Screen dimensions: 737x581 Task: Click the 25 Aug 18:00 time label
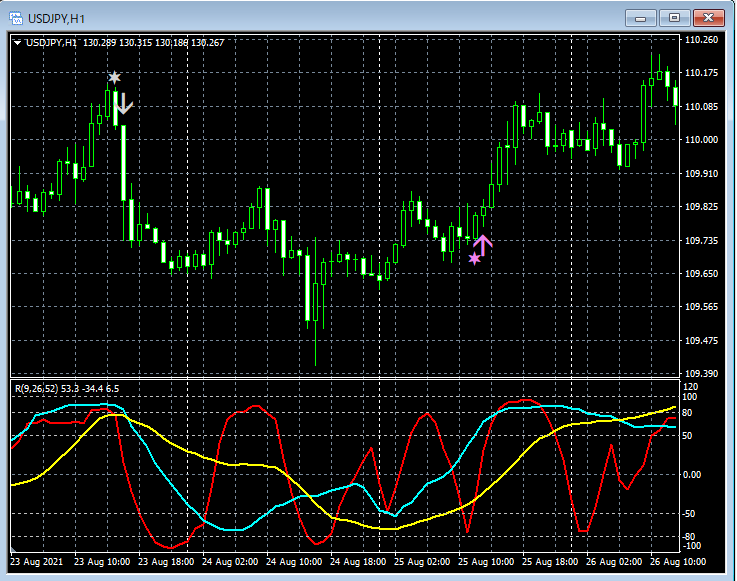550,562
